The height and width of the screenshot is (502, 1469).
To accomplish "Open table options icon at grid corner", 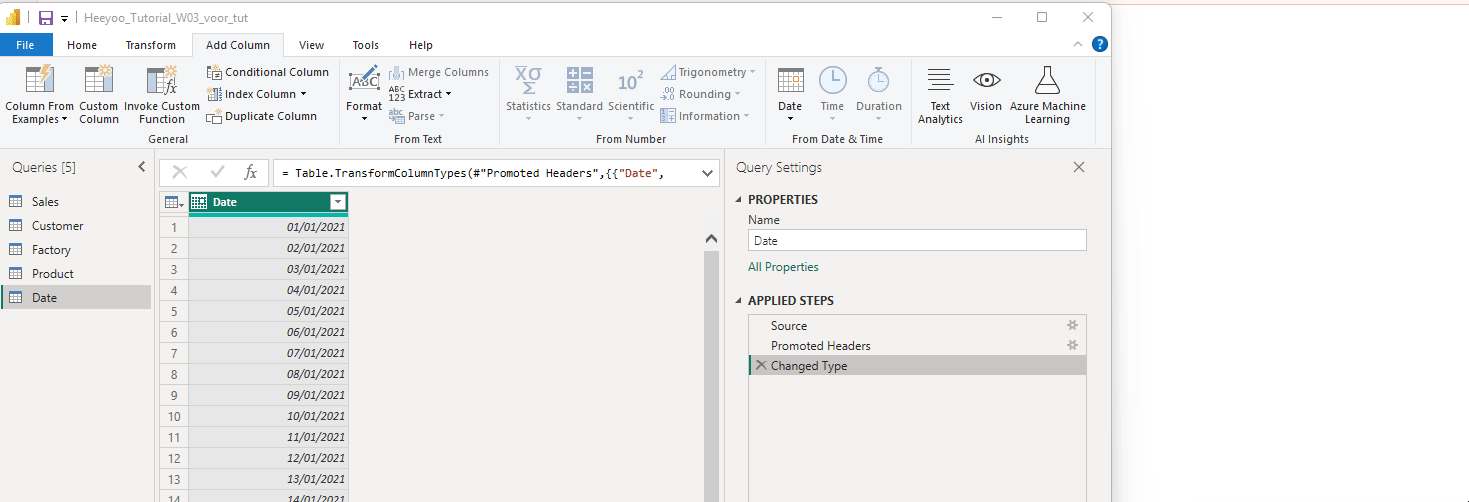I will click(174, 202).
